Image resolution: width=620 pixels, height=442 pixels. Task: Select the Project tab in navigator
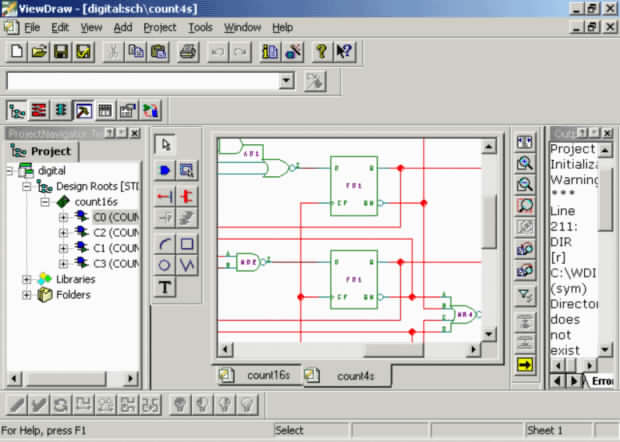42,151
